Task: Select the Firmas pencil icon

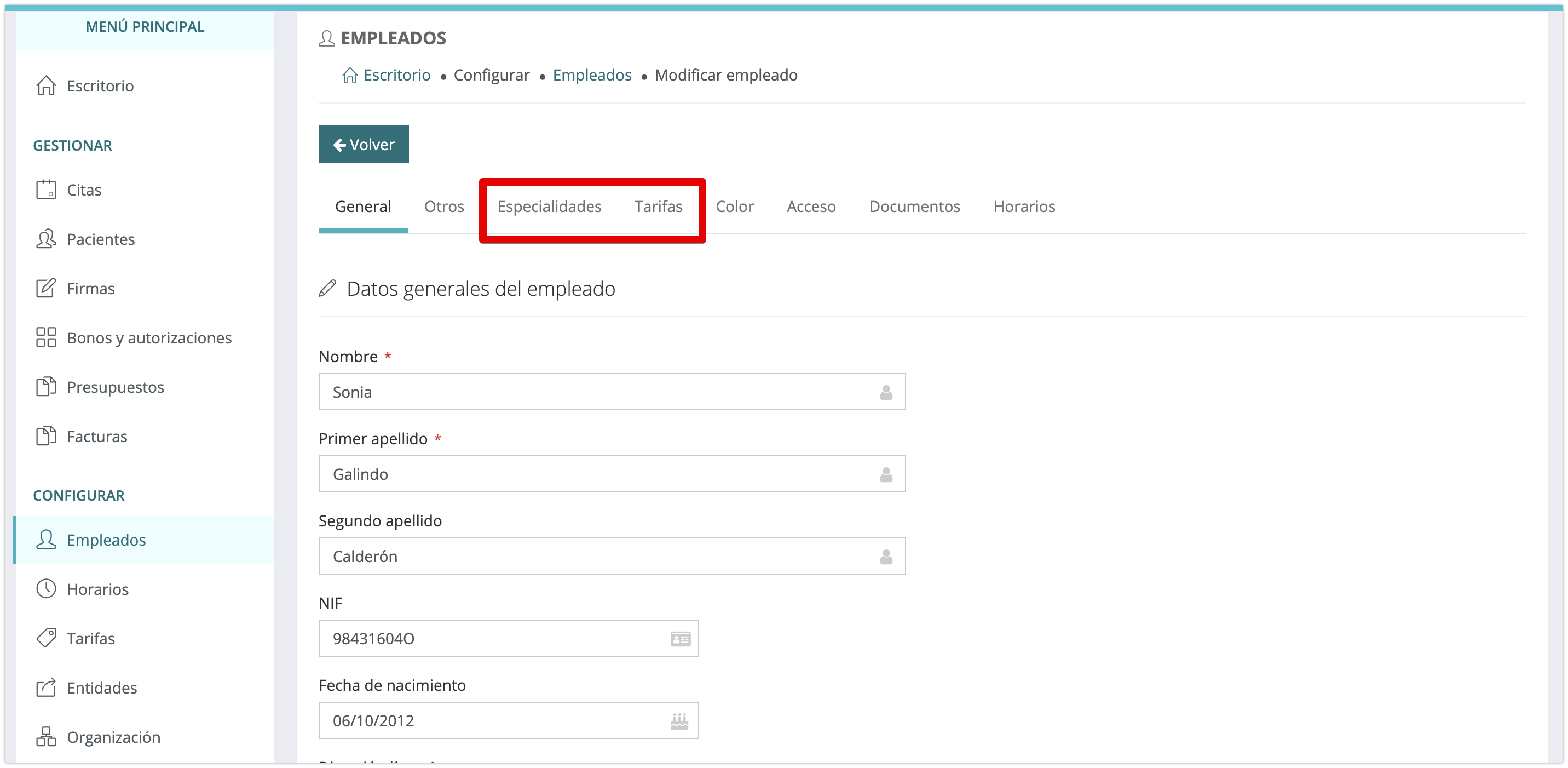Action: [46, 288]
